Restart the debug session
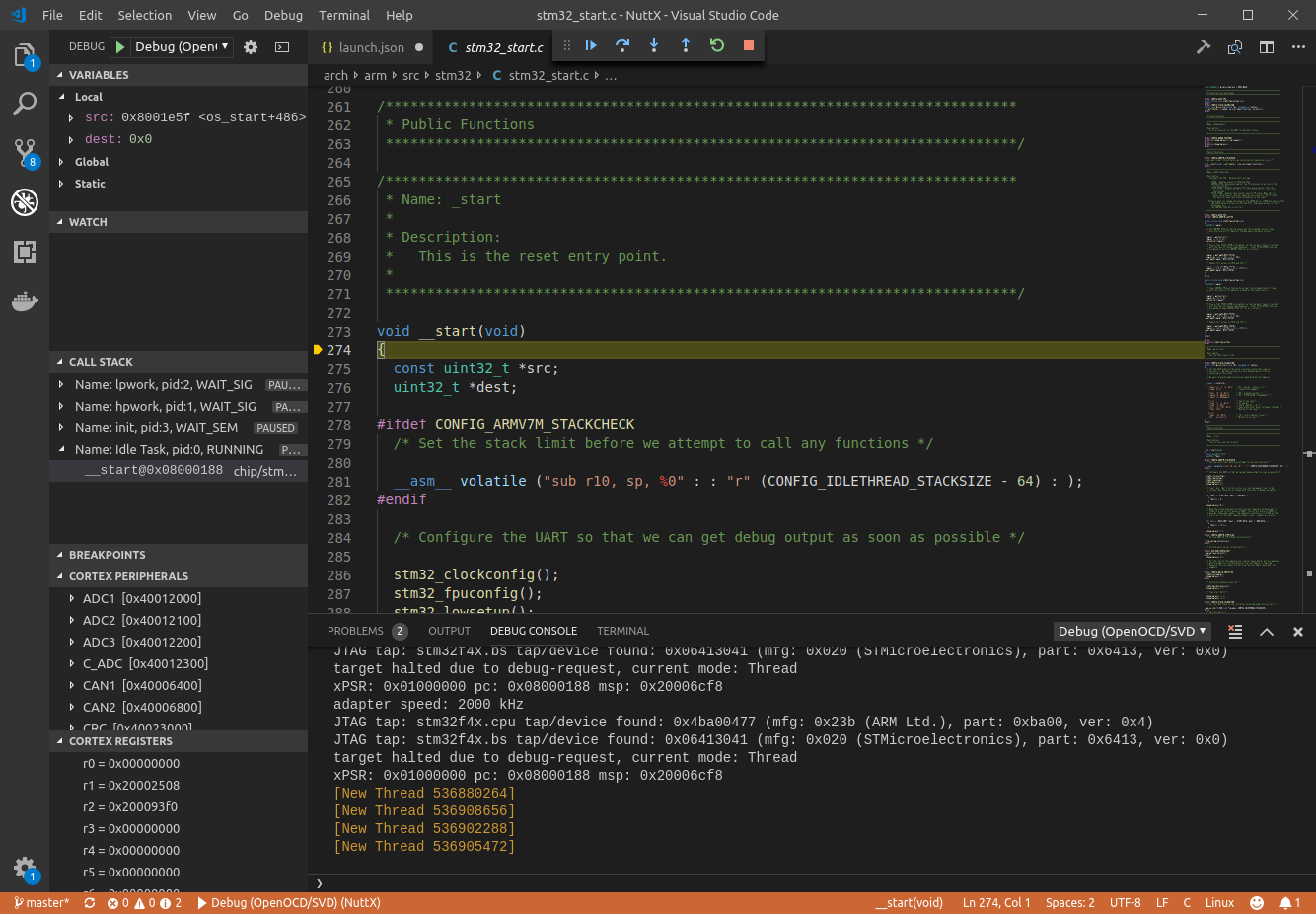The image size is (1316, 914). [717, 45]
